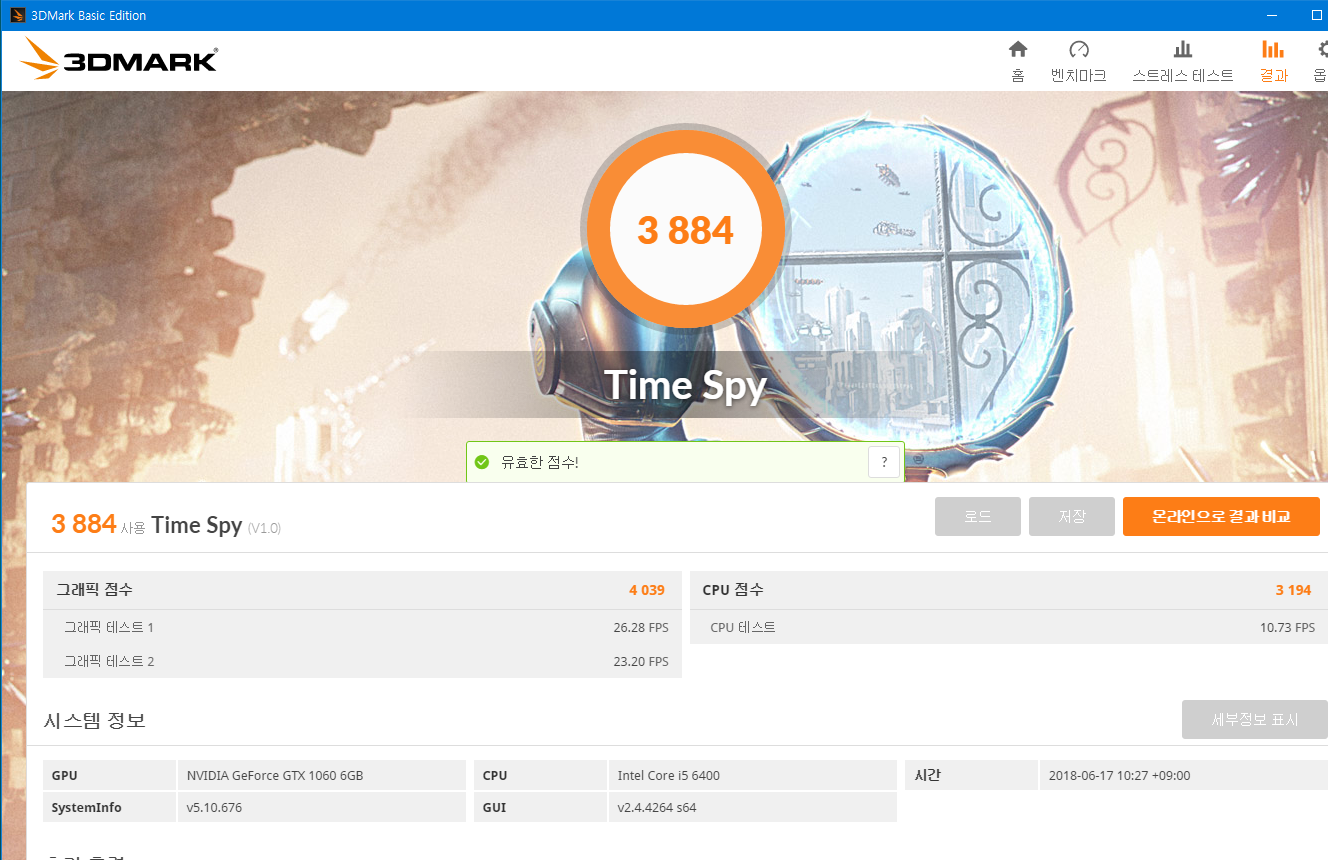Click the big 3 884 score circle
Image resolution: width=1328 pixels, height=860 pixels.
686,231
